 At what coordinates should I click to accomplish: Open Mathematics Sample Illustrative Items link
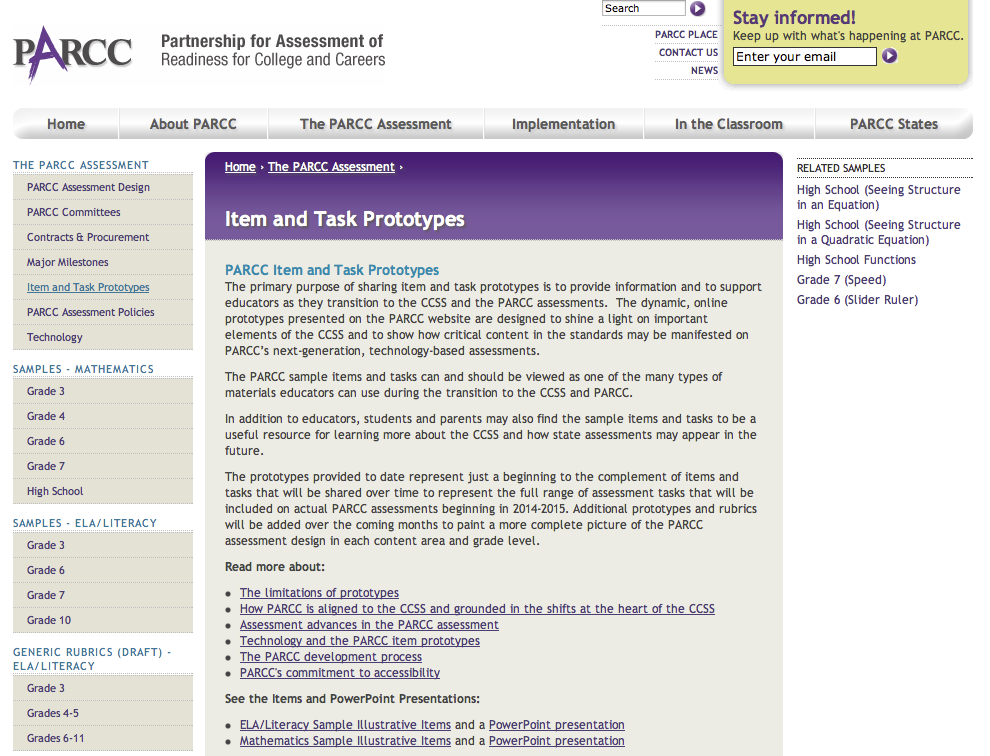pos(345,741)
